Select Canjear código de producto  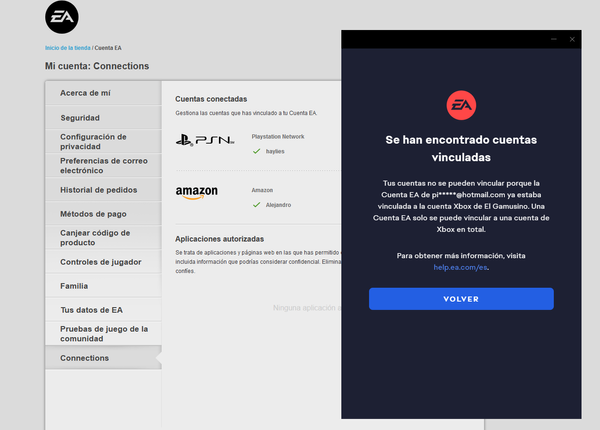97,237
